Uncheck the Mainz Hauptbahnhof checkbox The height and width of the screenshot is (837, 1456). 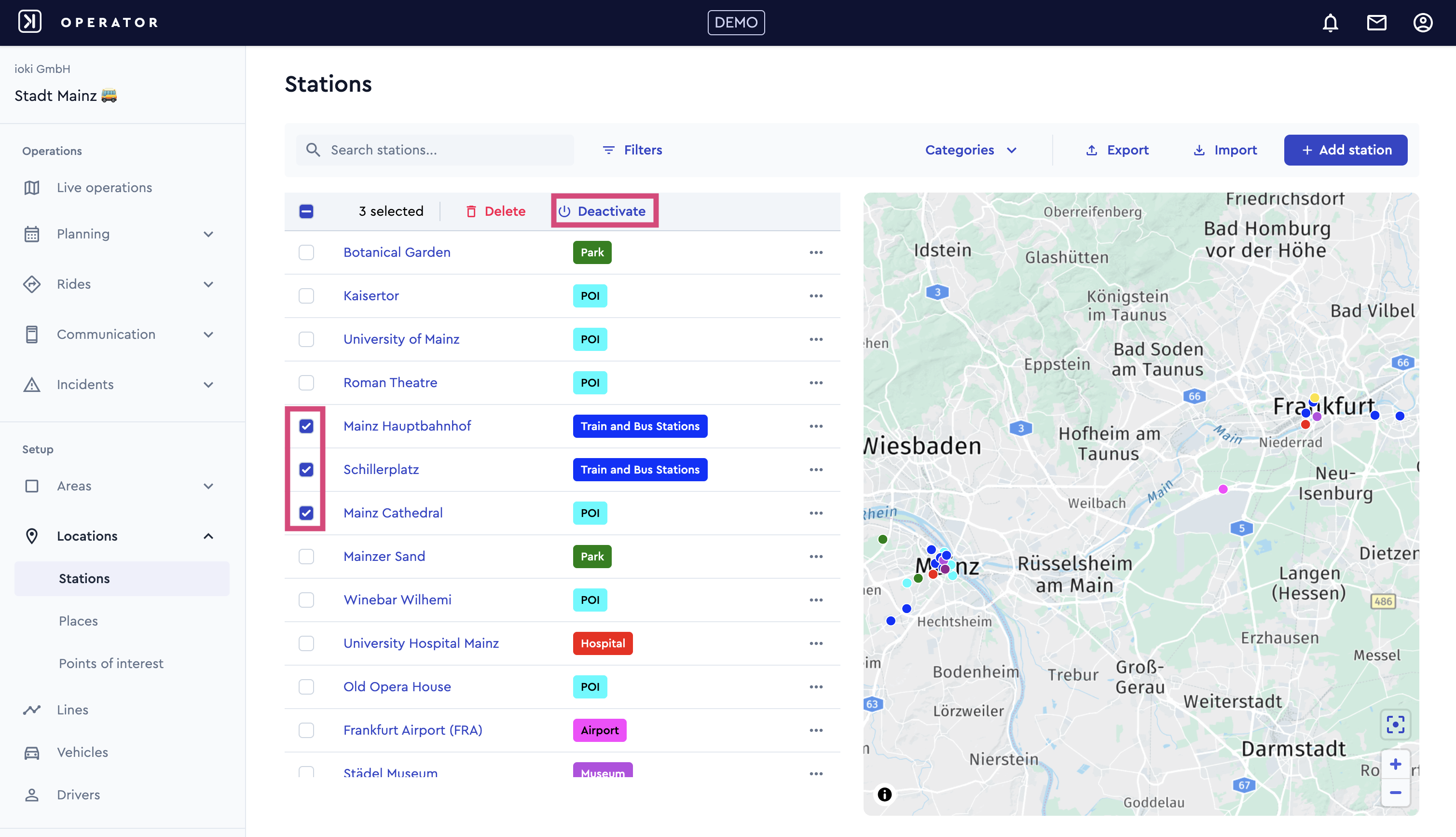pyautogui.click(x=306, y=427)
